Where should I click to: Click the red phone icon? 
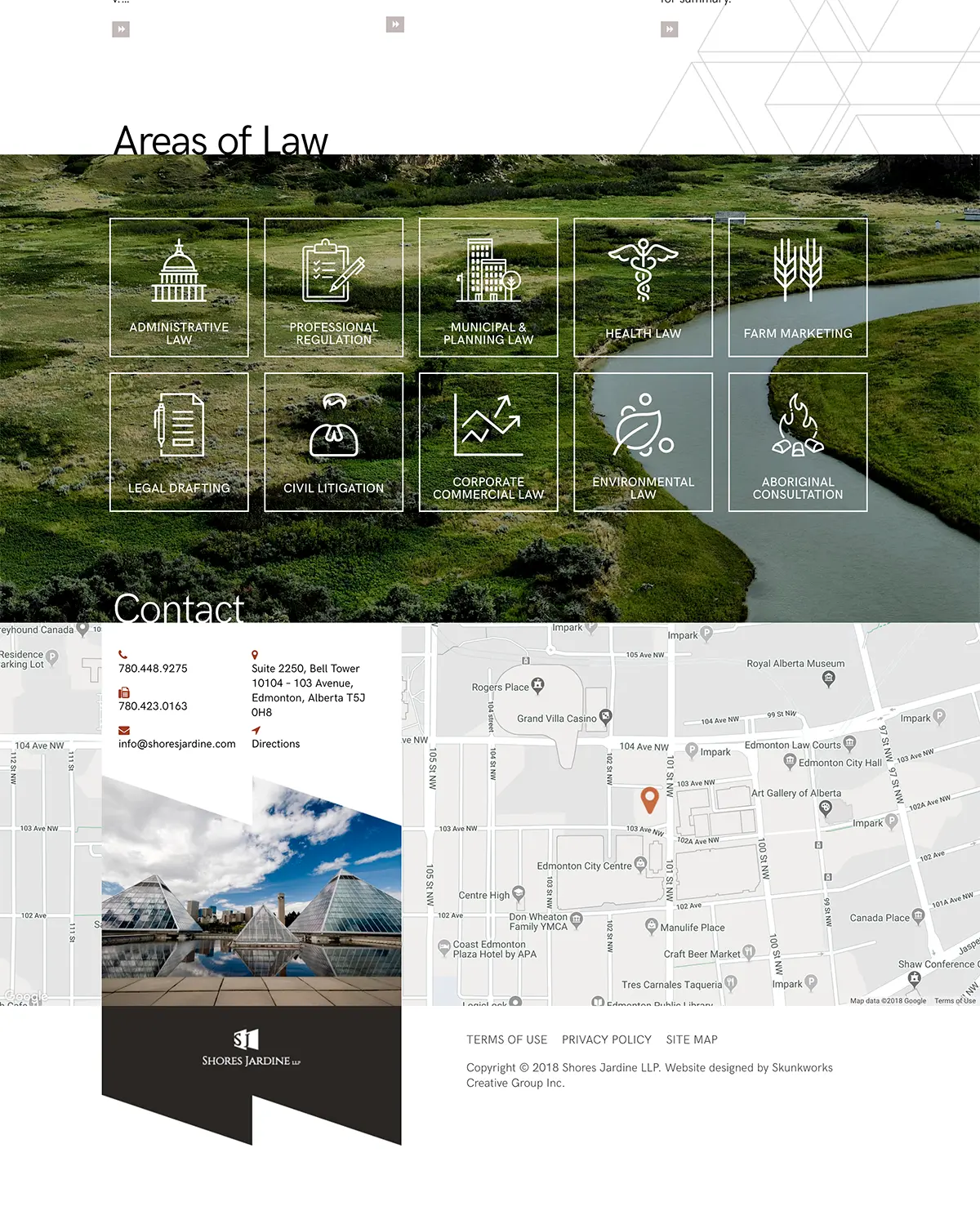122,655
